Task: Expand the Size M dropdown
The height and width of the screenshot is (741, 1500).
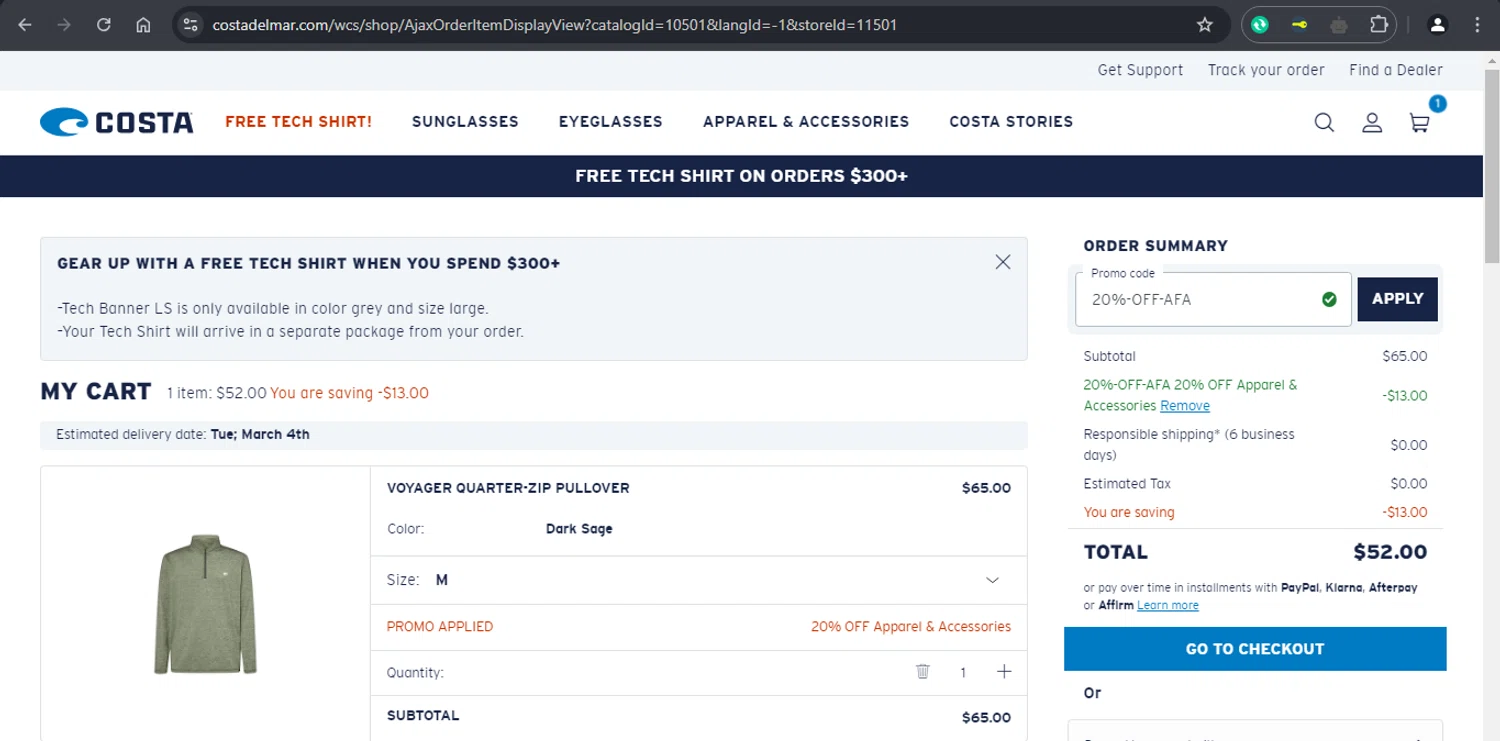Action: pyautogui.click(x=699, y=580)
